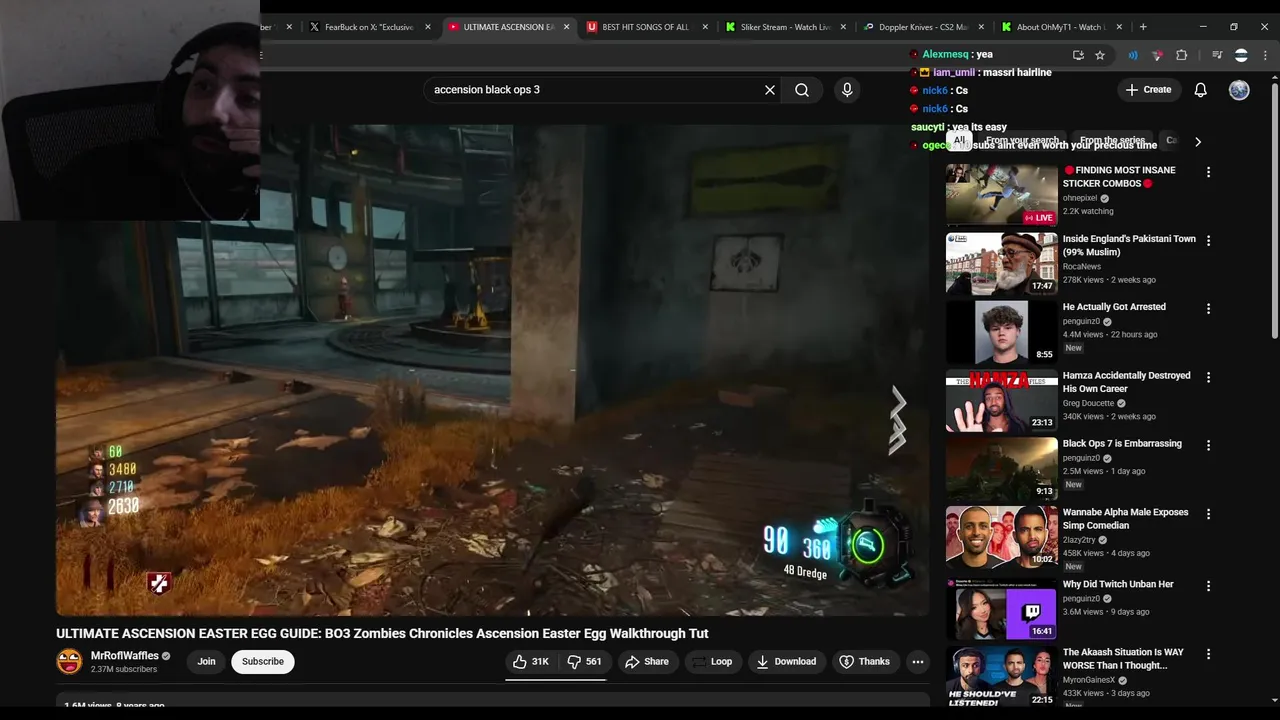This screenshot has height=720, width=1280.
Task: Close the Sliker Stream tab
Action: pos(843,27)
